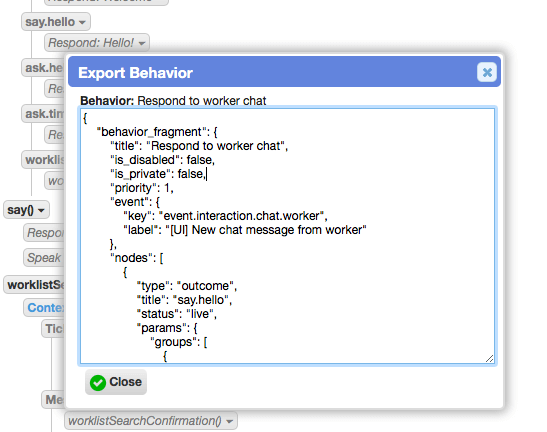Click the blue Conte link node
This screenshot has height=432, width=547.
coord(45,307)
